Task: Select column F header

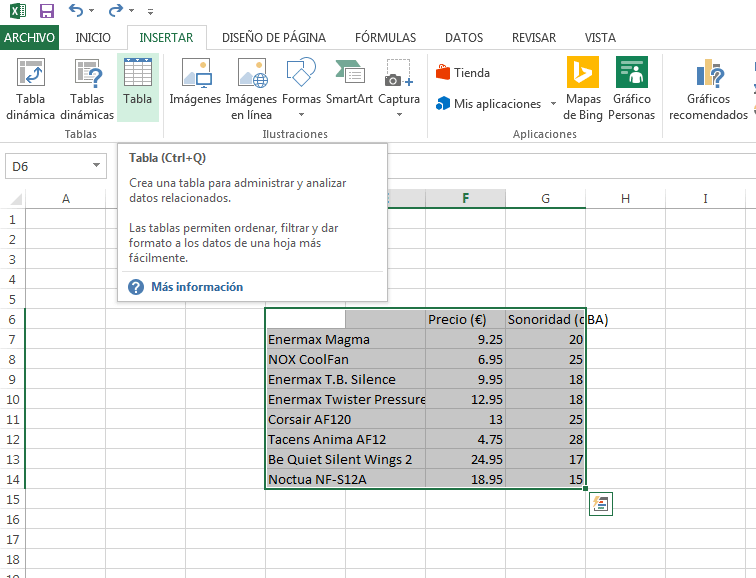Action: (x=465, y=198)
